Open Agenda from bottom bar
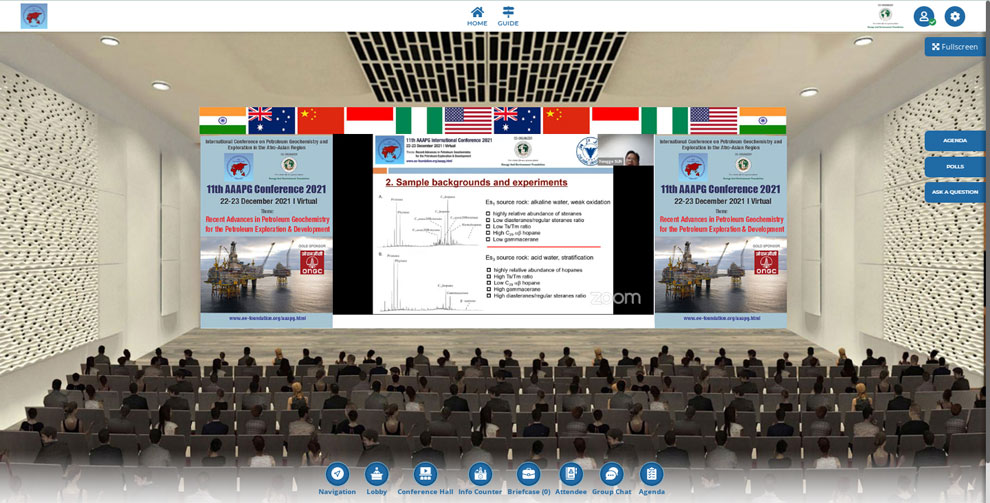This screenshot has width=990, height=503. (652, 479)
